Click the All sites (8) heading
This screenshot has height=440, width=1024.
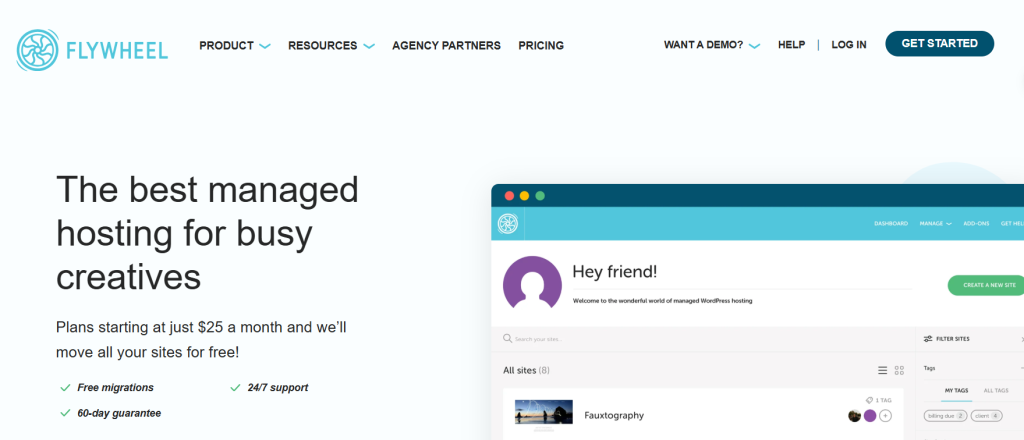point(526,370)
